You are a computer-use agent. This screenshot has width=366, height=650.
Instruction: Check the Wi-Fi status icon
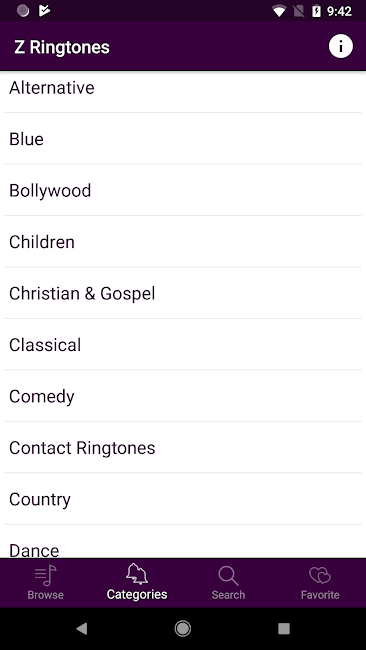(279, 11)
